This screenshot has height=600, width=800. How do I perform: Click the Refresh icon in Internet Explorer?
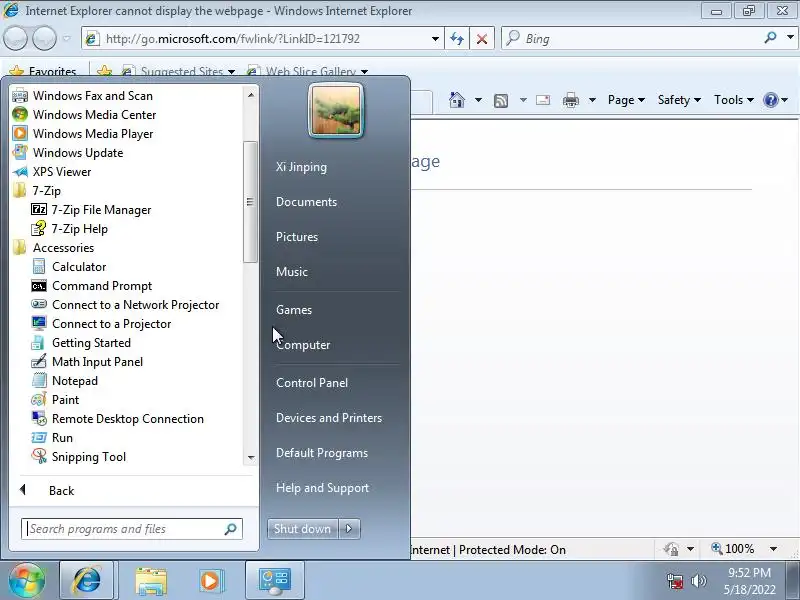(457, 39)
